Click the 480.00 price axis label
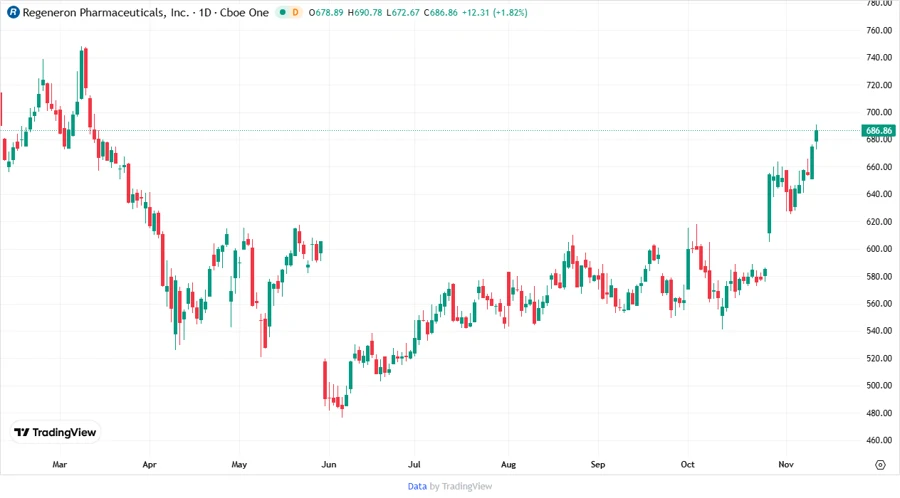 click(x=879, y=413)
